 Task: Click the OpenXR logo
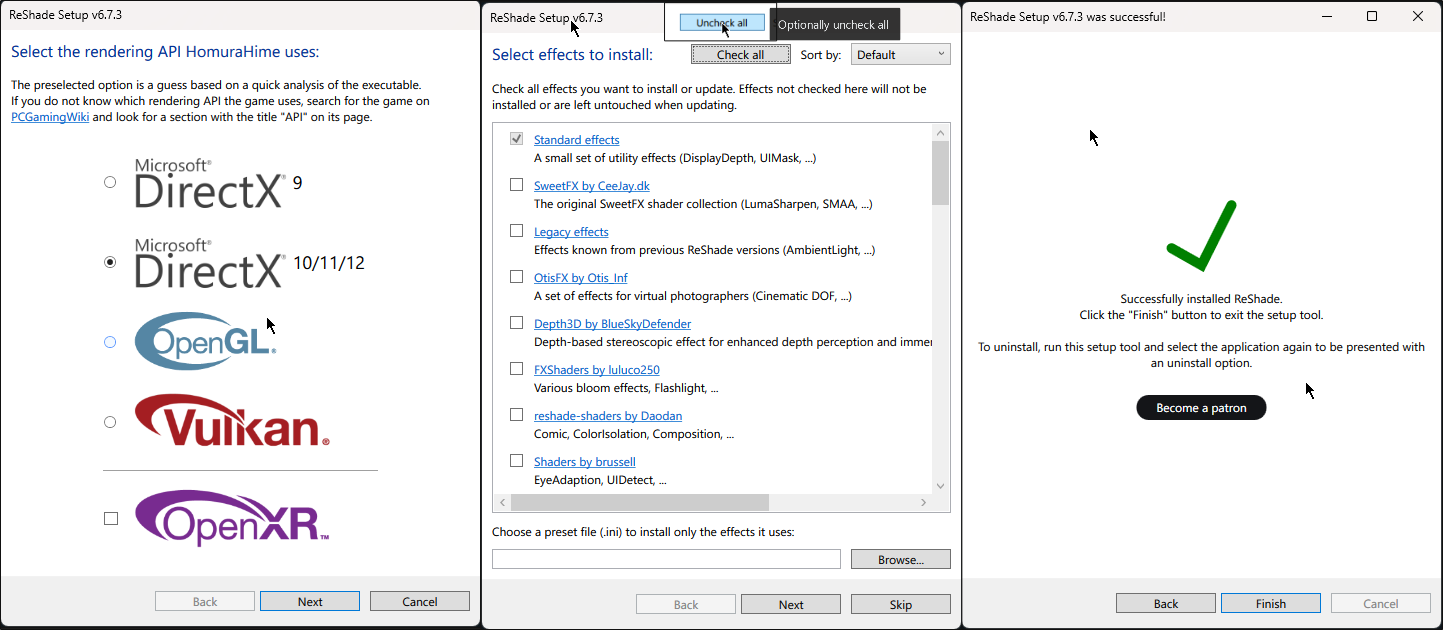coord(232,518)
